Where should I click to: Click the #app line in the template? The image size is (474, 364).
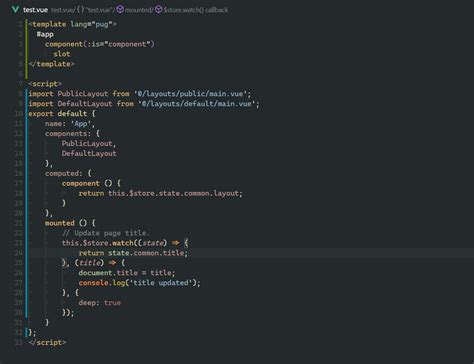point(45,34)
